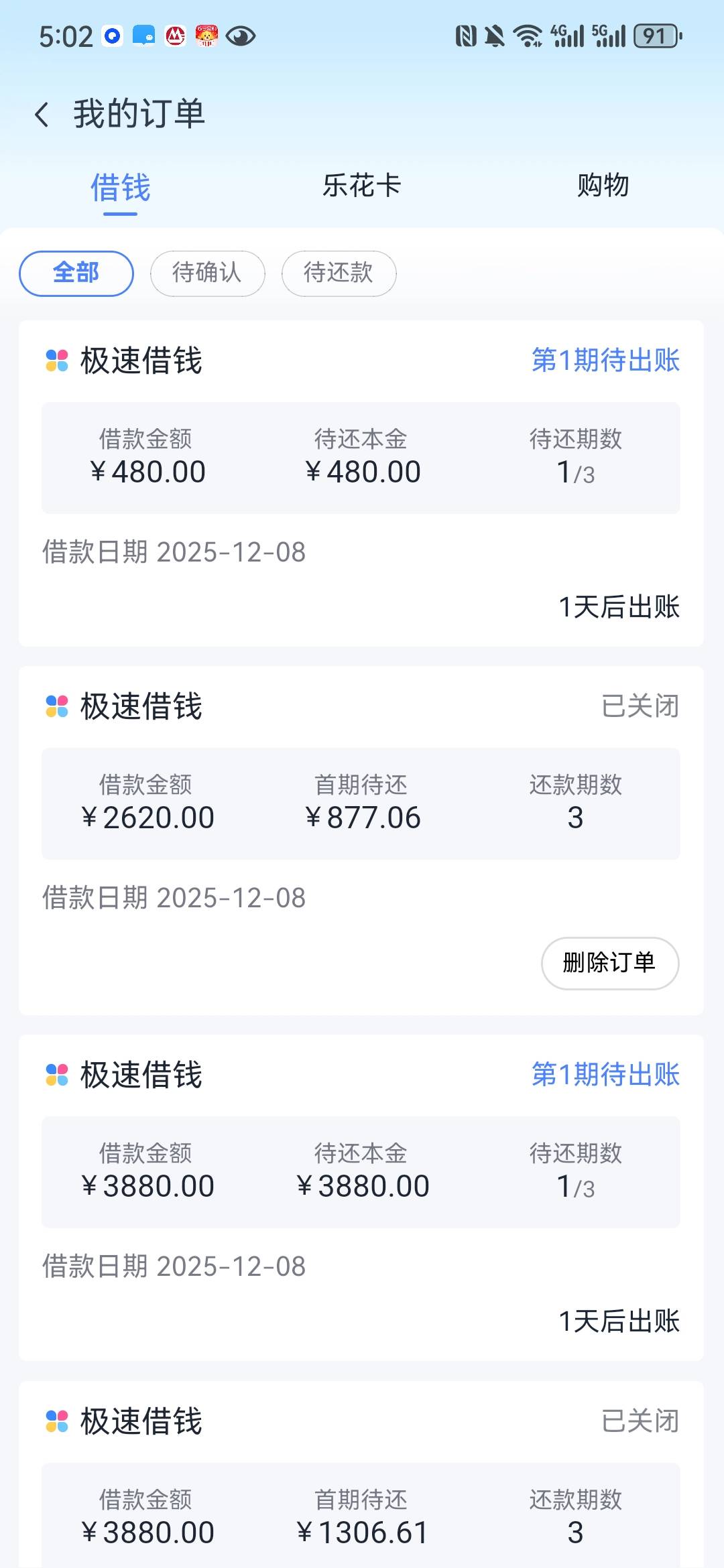Select the 待还款 filter chip

tap(339, 273)
